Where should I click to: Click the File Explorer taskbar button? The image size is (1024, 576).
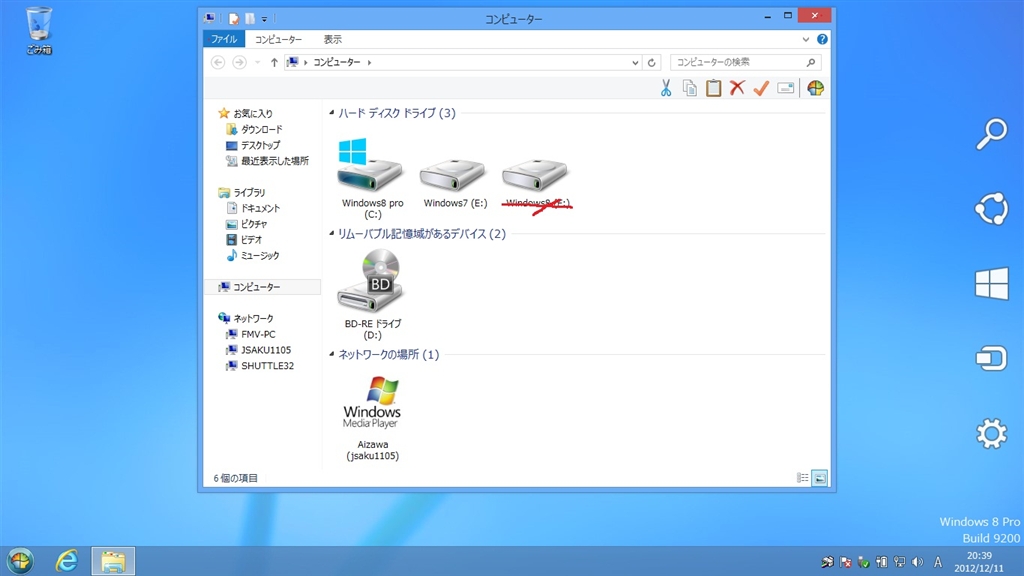(113, 561)
